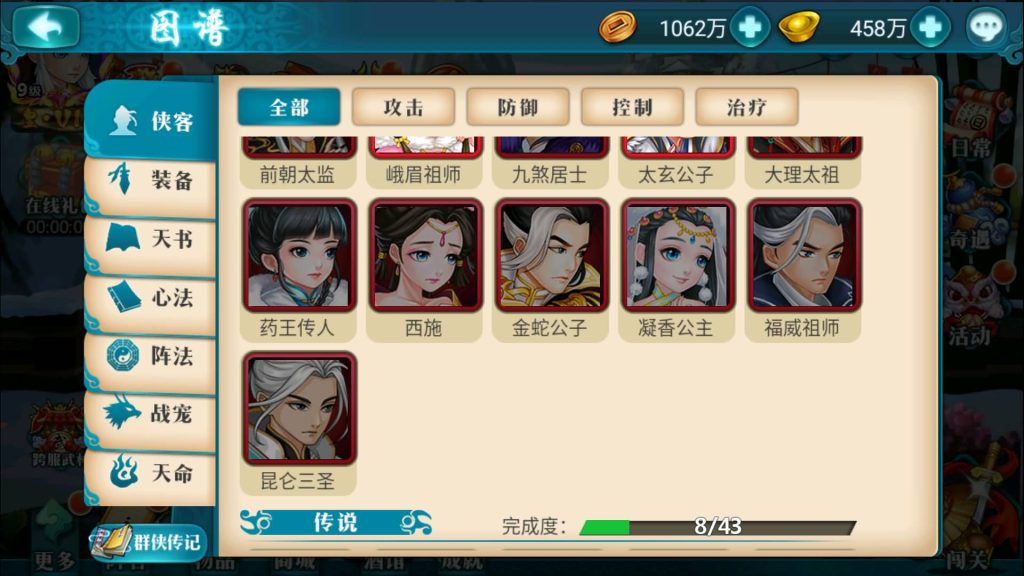Select the 战宠 dragon category
This screenshot has width=1024, height=576.
click(x=151, y=414)
